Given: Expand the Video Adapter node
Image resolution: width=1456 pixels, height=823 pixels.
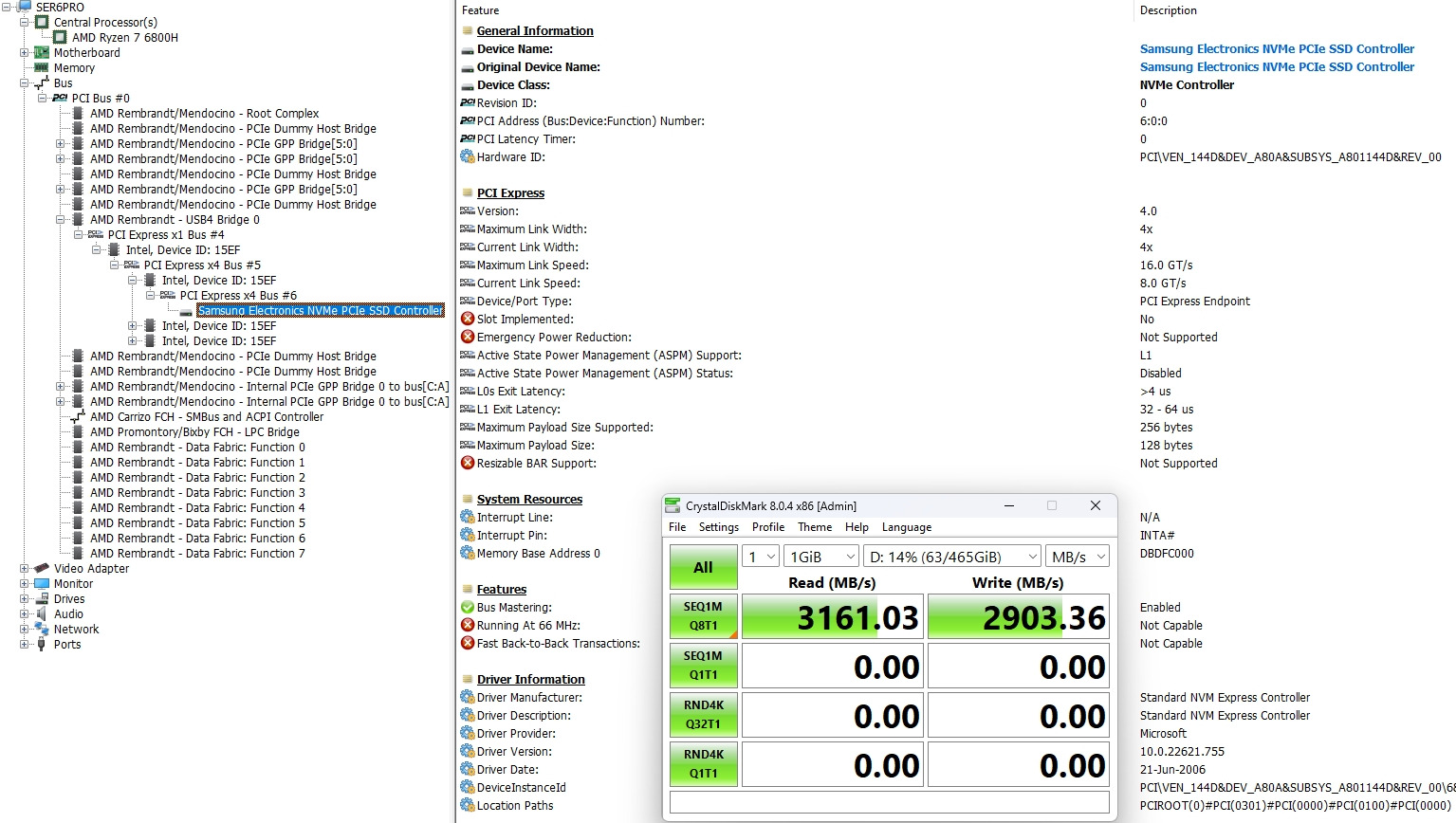Looking at the screenshot, I should coord(25,568).
